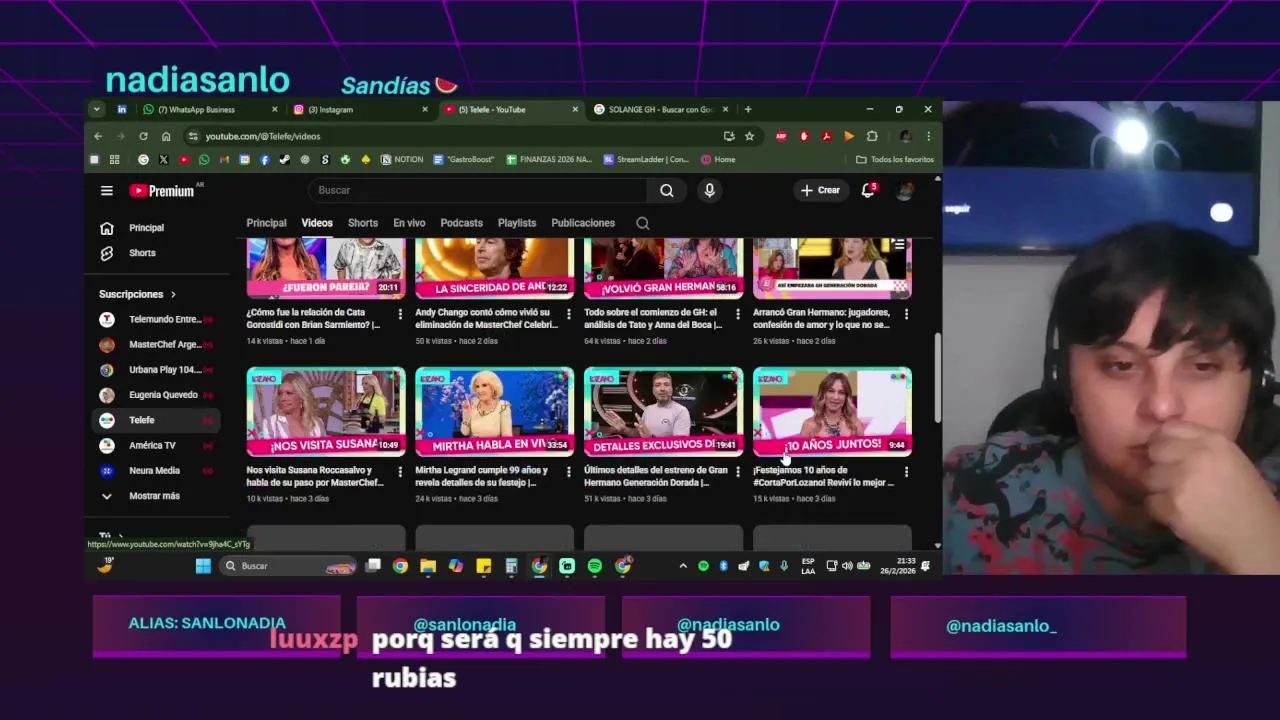The height and width of the screenshot is (720, 1280).
Task: Open Telemundo Entre... subscription
Action: pyautogui.click(x=155, y=320)
